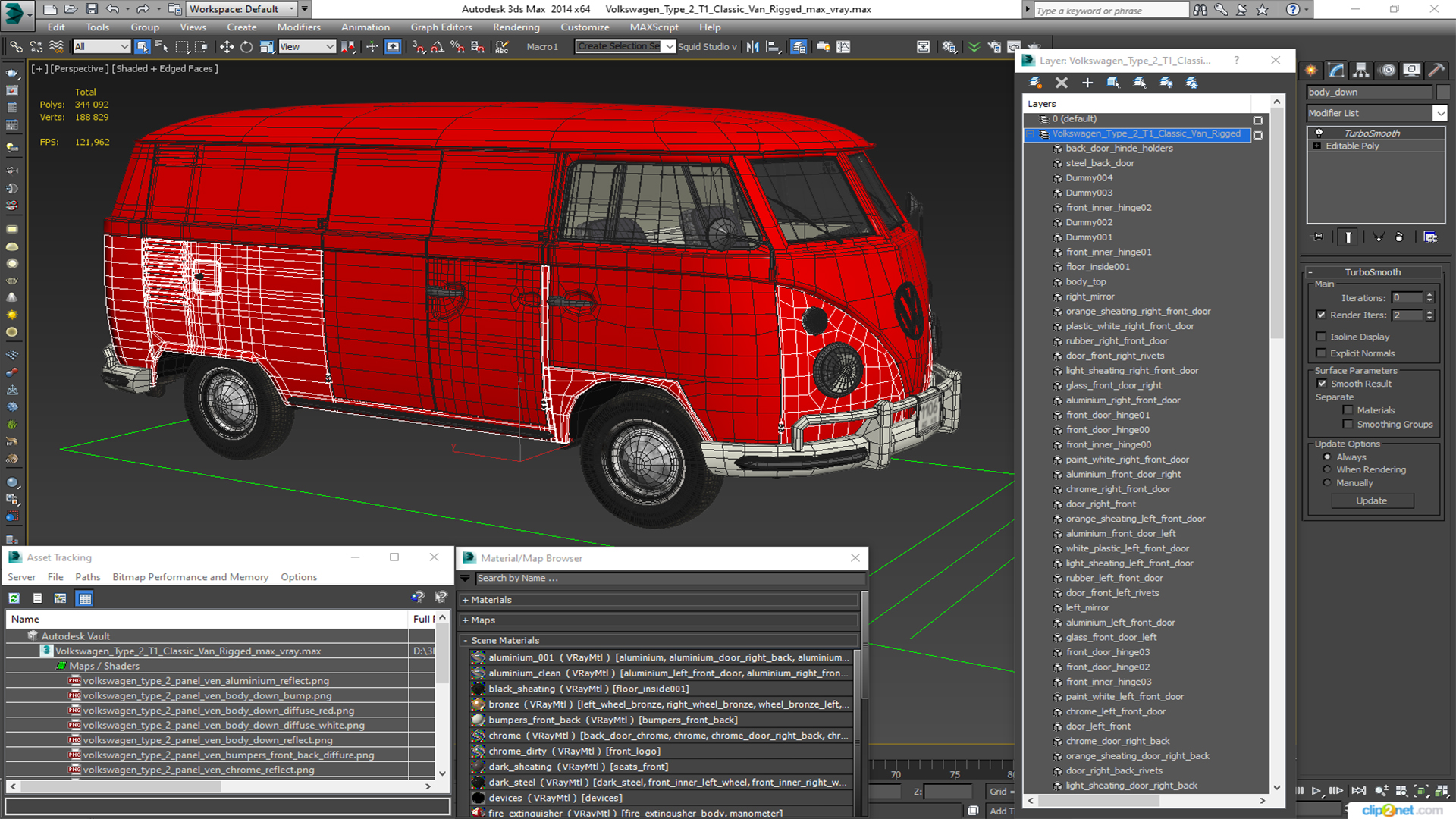Choose the Select Object tool
The width and height of the screenshot is (1456, 819).
(x=142, y=47)
